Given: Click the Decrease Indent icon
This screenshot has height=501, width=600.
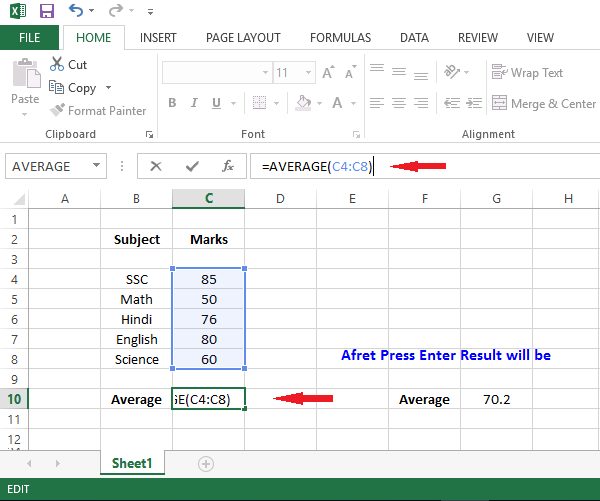Looking at the screenshot, I should [452, 103].
